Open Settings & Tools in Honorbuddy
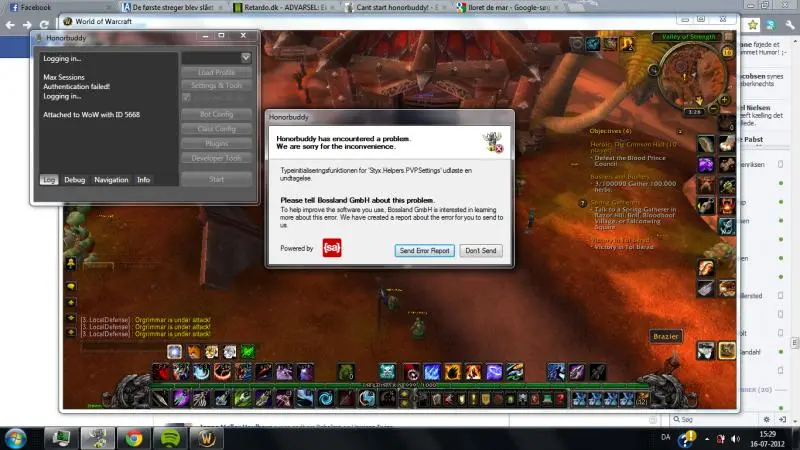Viewport: 800px width, 450px height. click(216, 85)
